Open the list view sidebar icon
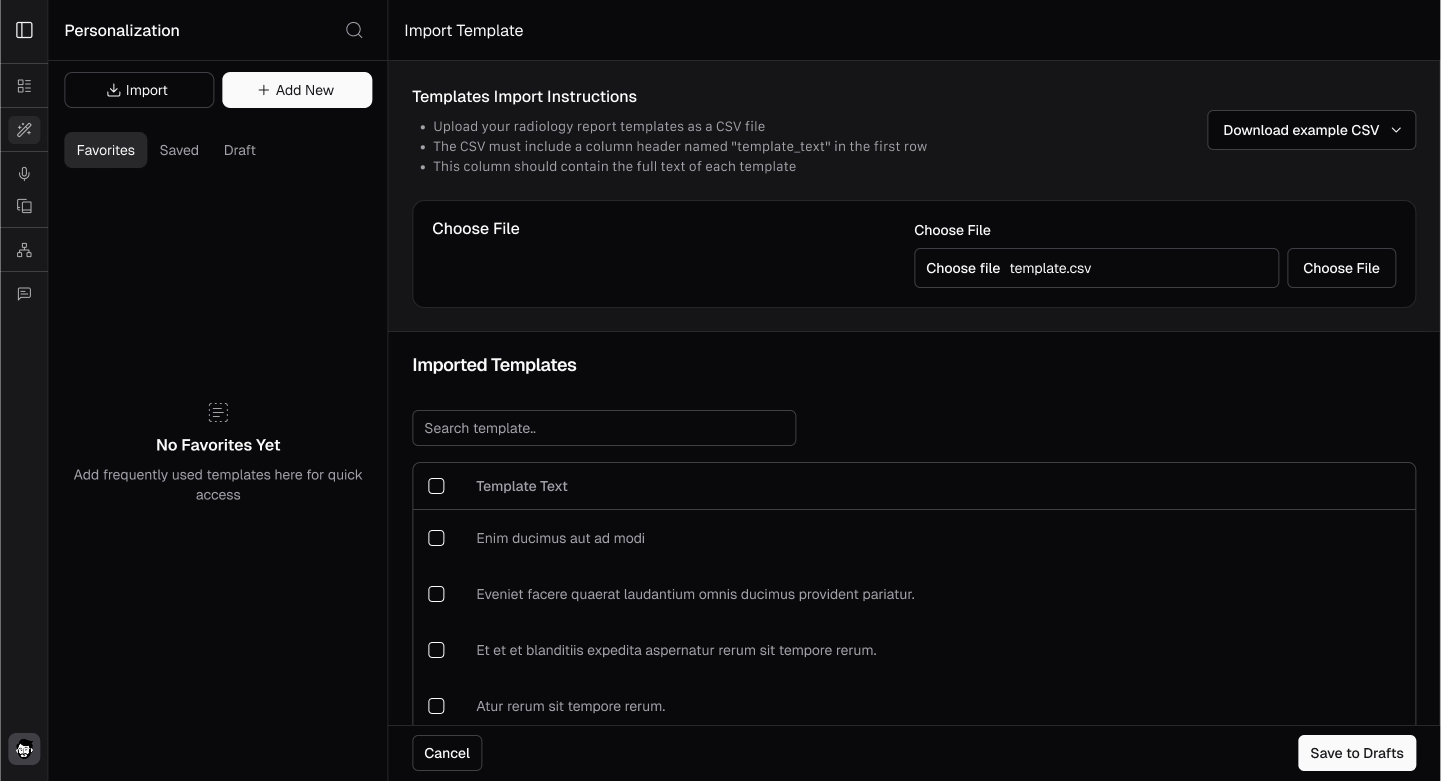 coord(24,86)
